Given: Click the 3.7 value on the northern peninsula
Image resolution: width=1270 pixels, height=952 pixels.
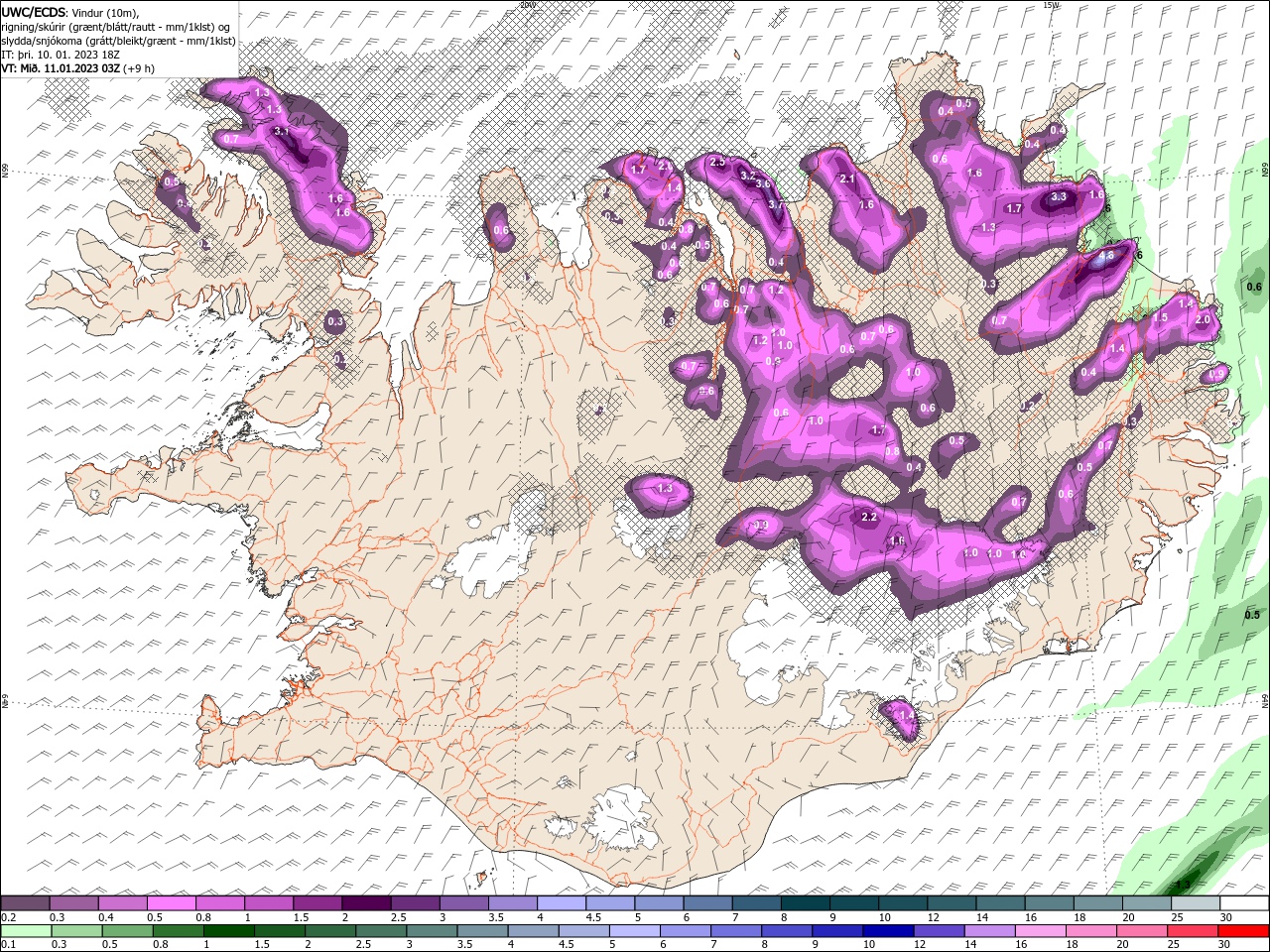Looking at the screenshot, I should tap(776, 204).
